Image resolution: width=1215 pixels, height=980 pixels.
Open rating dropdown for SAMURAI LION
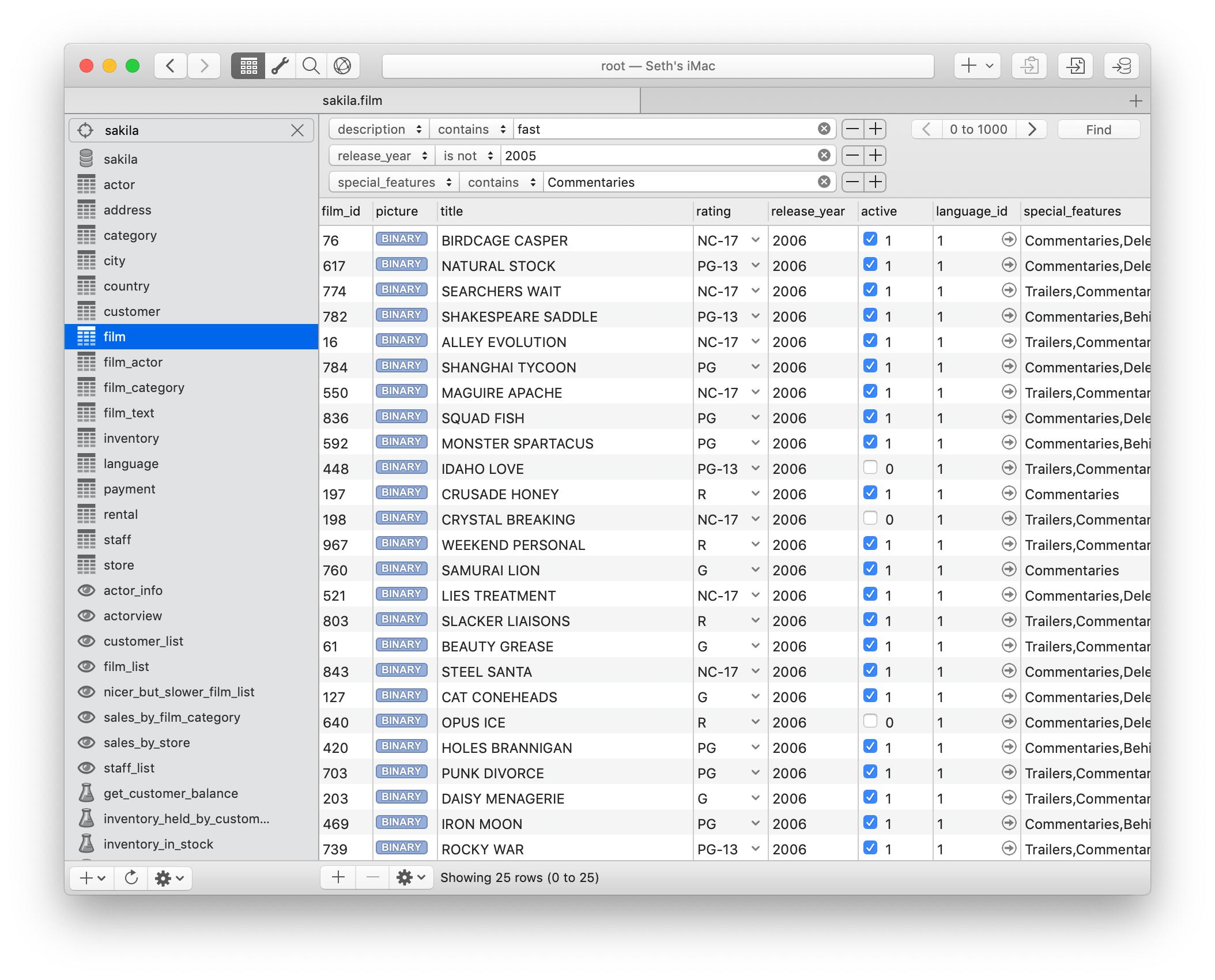755,570
